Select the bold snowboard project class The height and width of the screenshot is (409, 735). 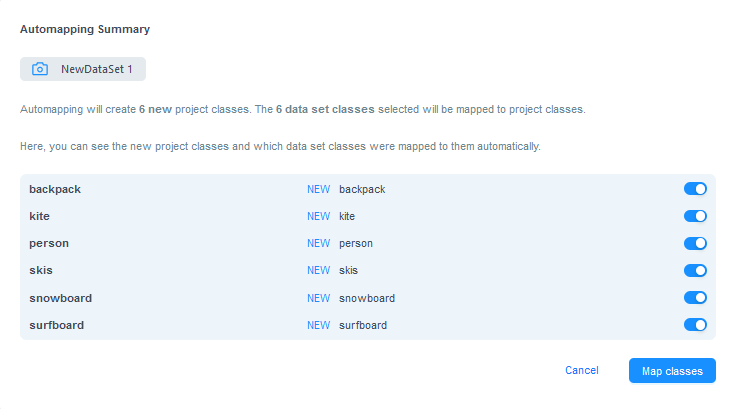coord(60,298)
